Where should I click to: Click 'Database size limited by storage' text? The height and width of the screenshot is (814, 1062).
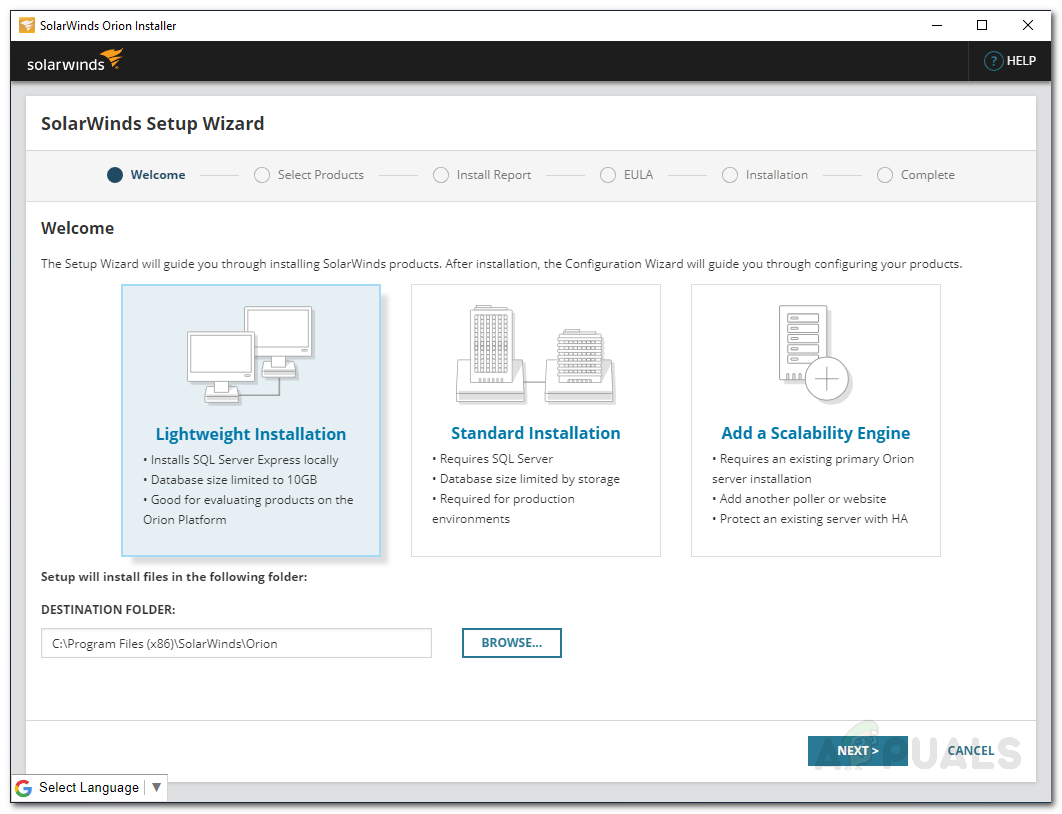pos(530,479)
